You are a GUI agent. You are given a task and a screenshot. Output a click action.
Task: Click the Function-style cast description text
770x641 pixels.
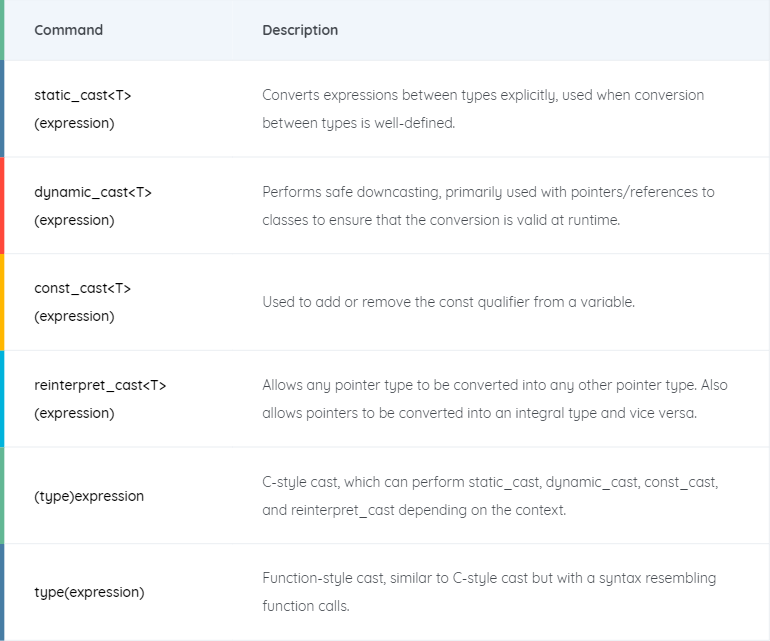(x=489, y=592)
